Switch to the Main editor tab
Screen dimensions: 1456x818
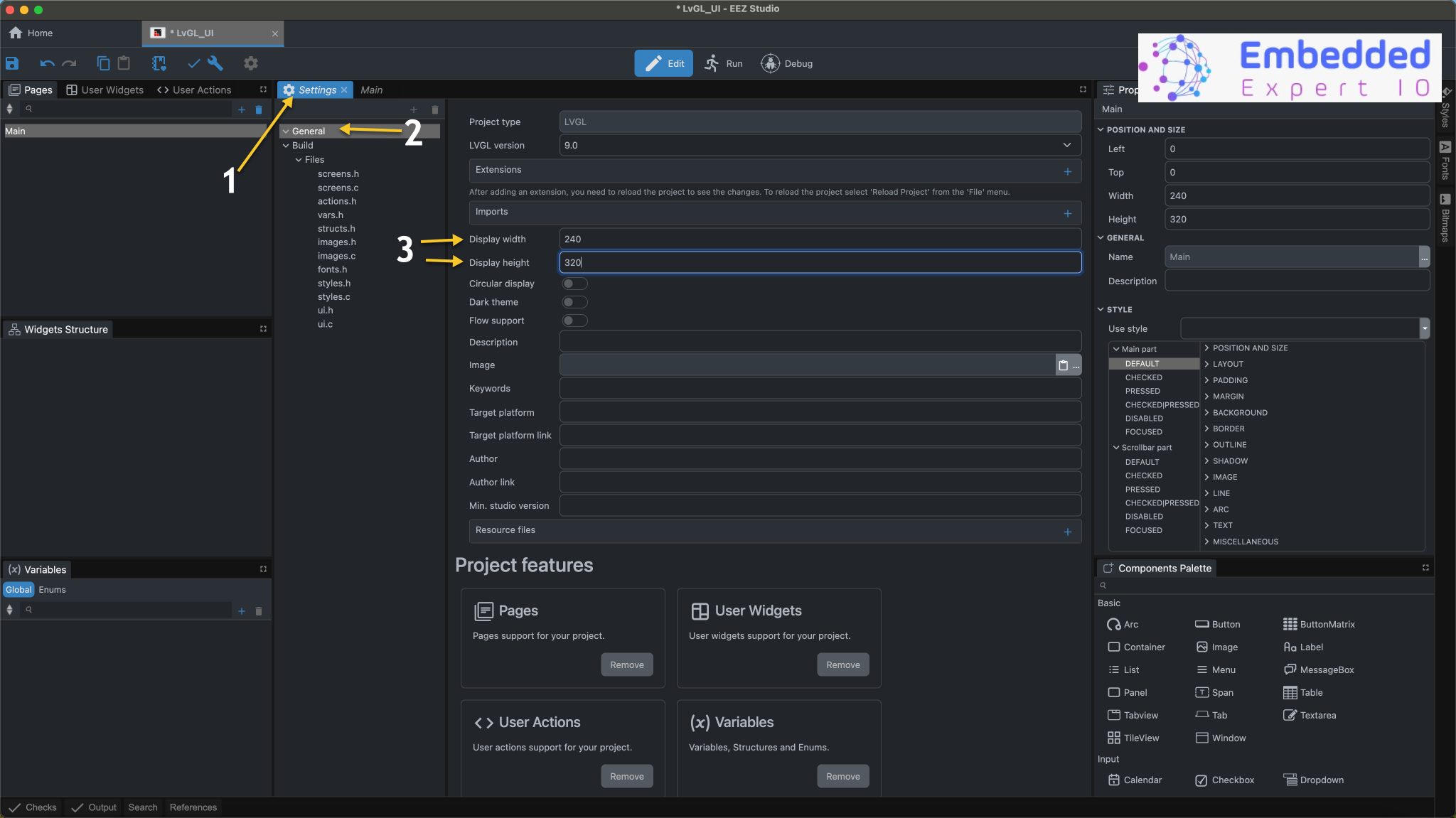[372, 90]
